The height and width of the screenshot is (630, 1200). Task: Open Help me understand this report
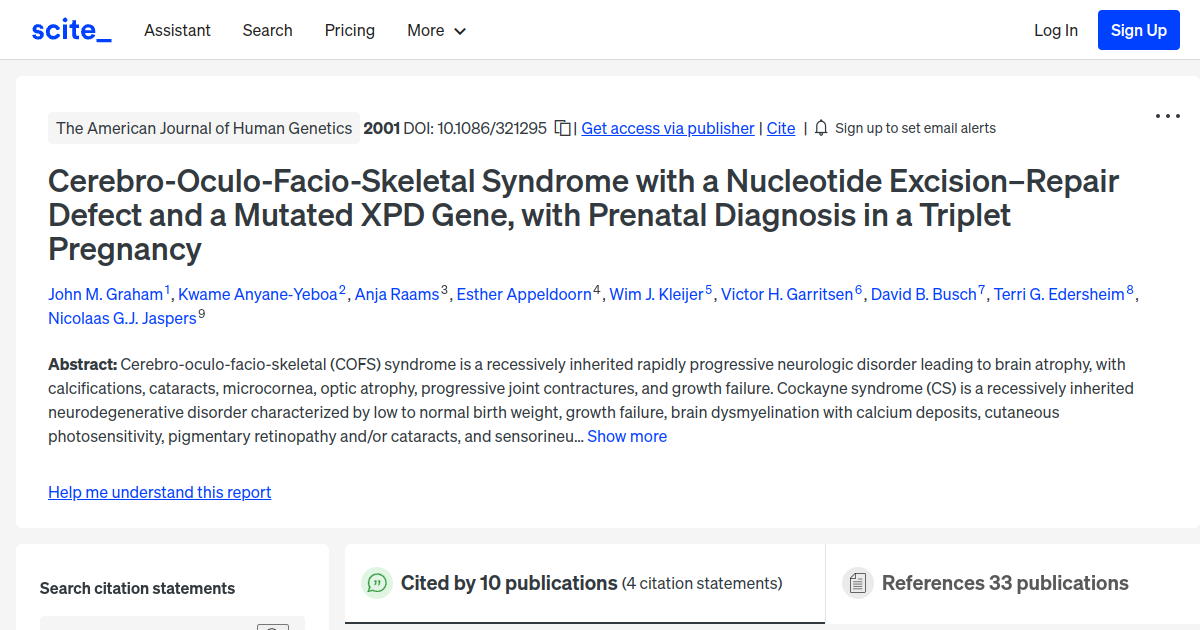[x=159, y=492]
